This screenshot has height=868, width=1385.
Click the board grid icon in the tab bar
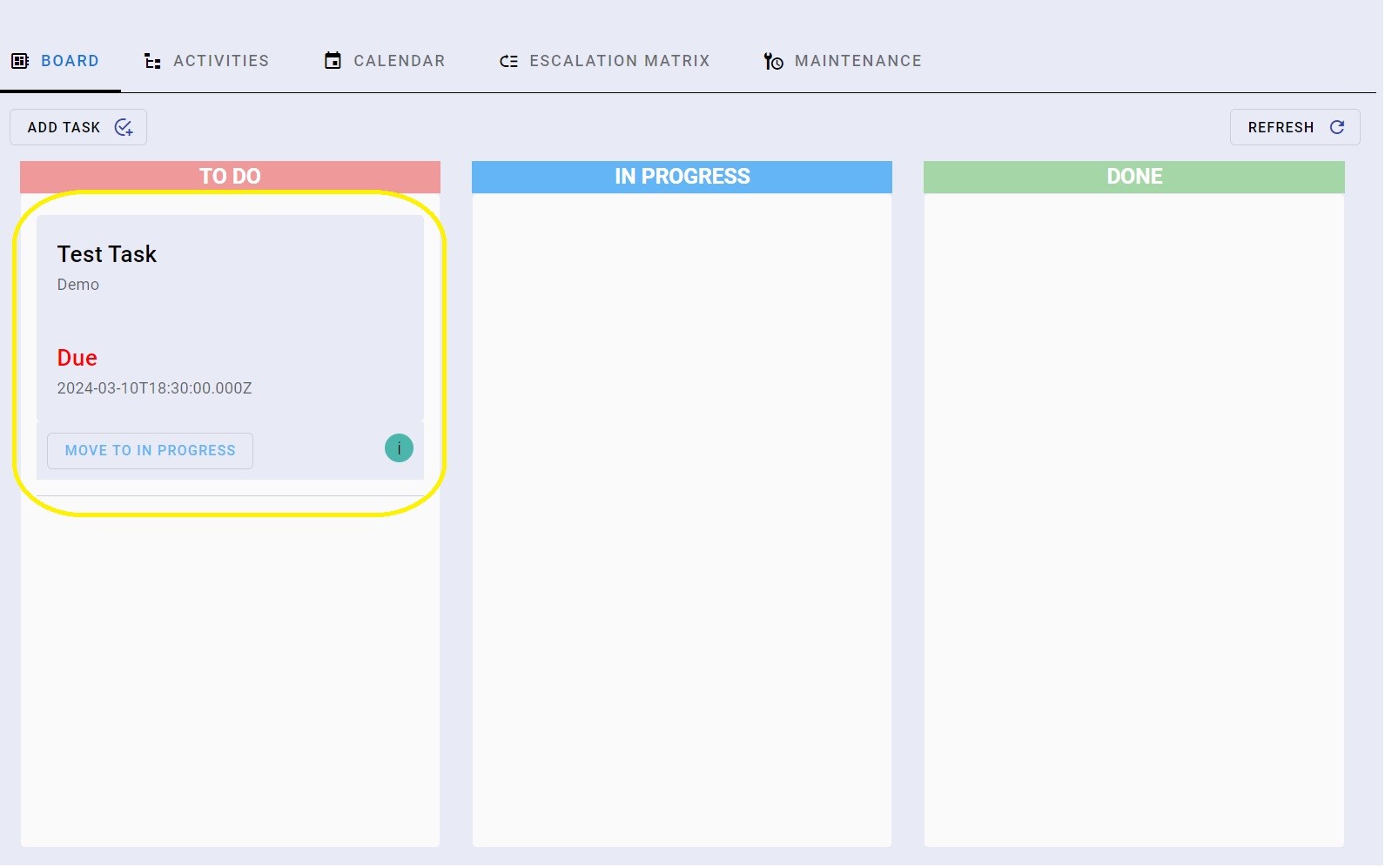coord(20,61)
